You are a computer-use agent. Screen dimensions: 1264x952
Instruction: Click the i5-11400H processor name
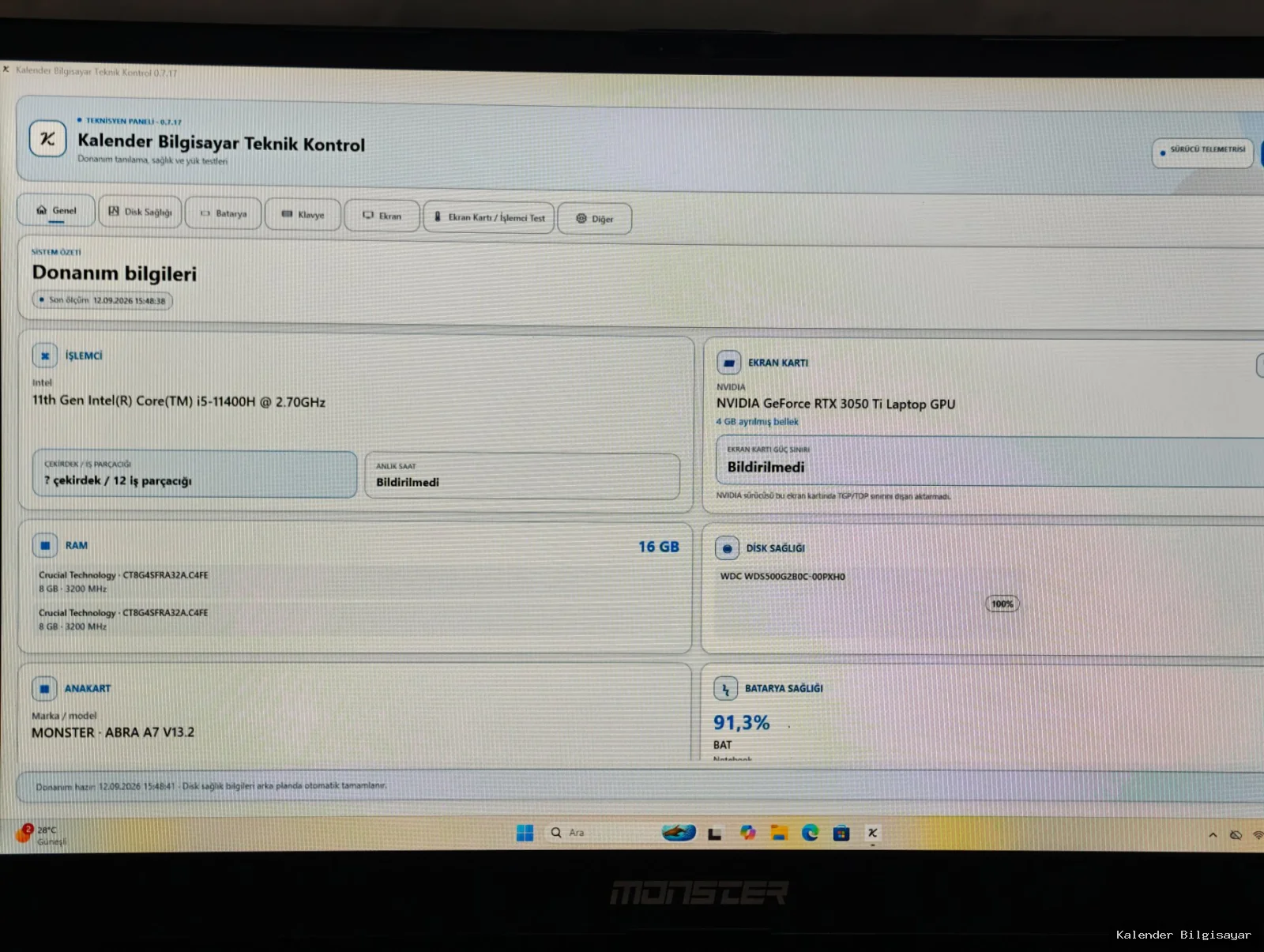click(179, 401)
